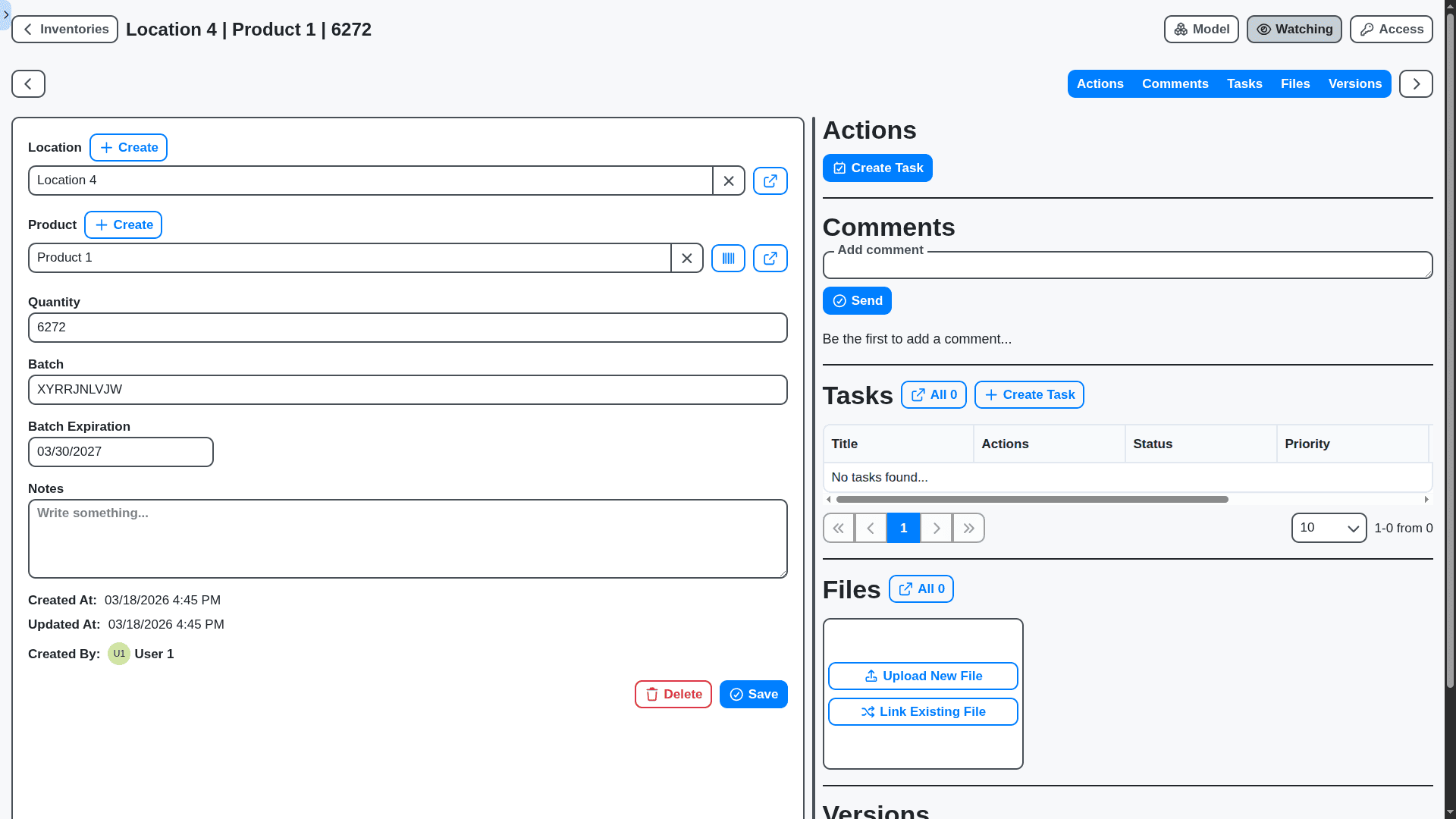1456x819 pixels.
Task: Jump to last page with double-chevron pagination control
Action: [968, 528]
